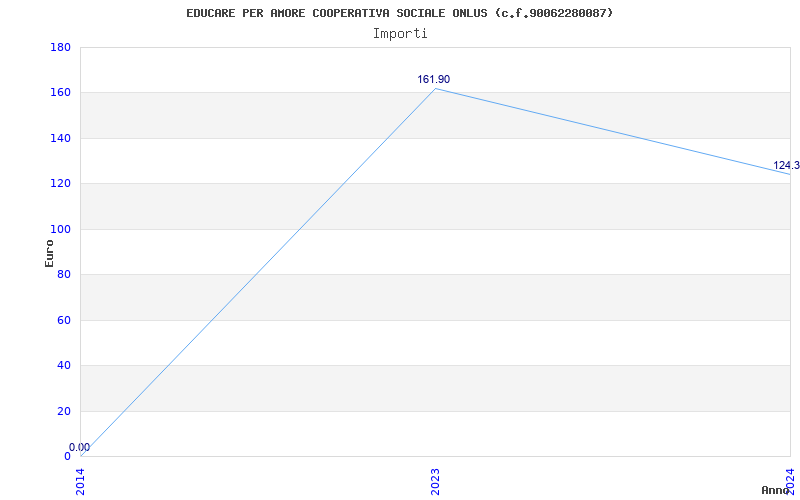Click the 2024 x-axis year label
This screenshot has height=500, width=800.
coord(790,482)
